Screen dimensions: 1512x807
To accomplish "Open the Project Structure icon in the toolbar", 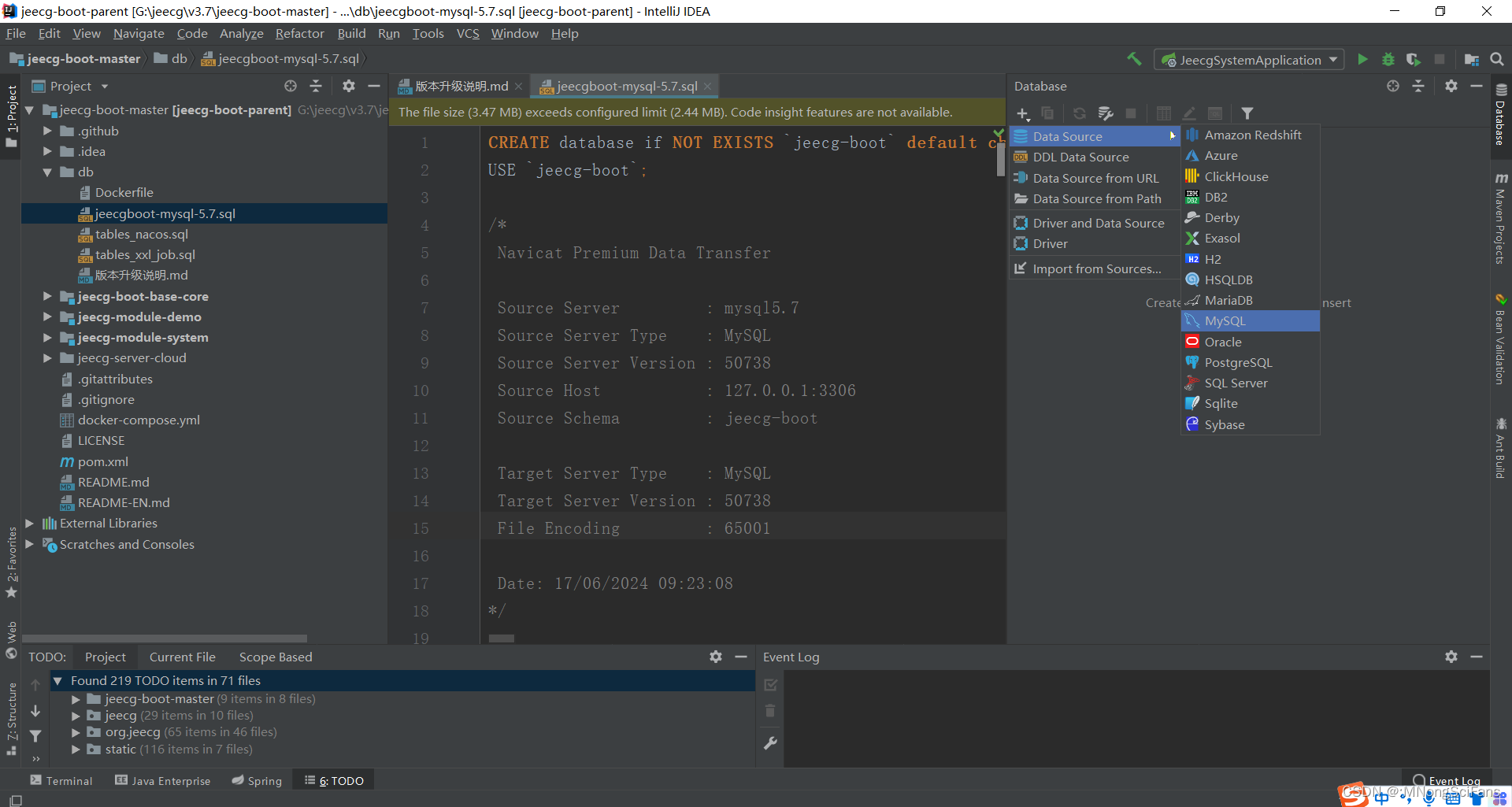I will 1471,59.
